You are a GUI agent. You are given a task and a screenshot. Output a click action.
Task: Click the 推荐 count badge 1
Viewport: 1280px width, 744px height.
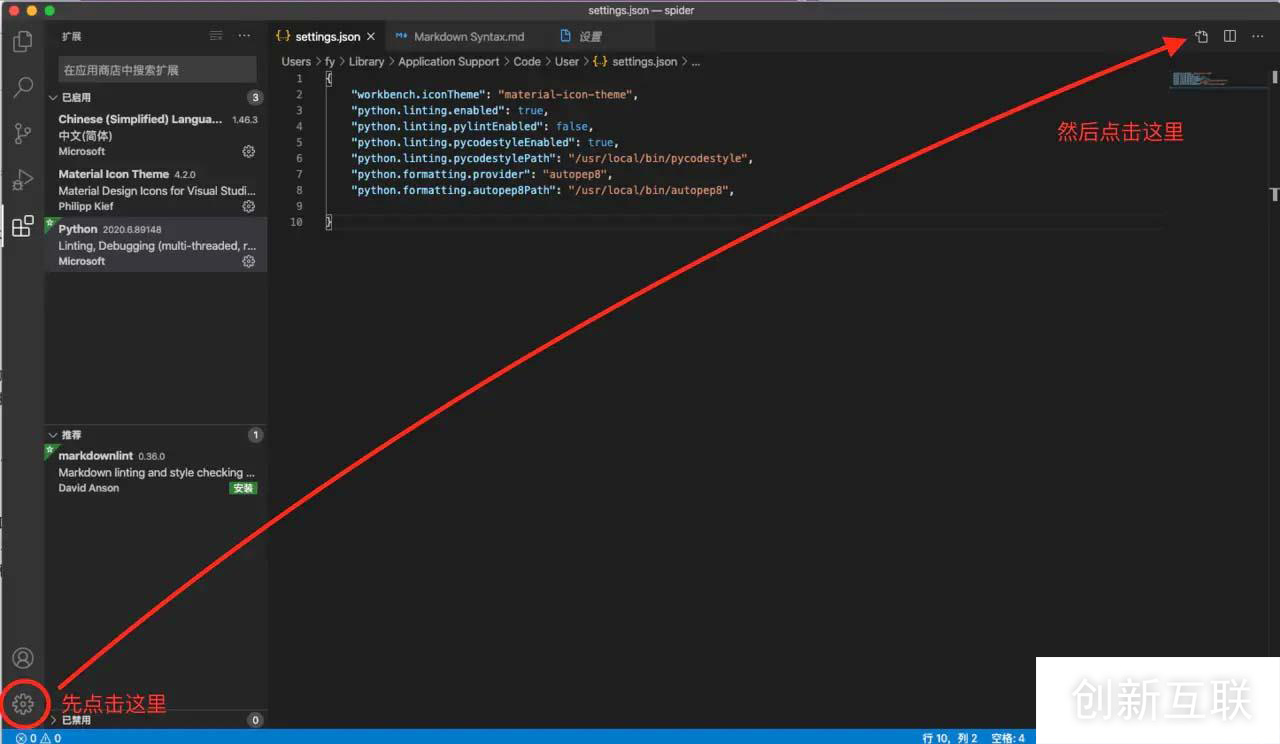[255, 435]
